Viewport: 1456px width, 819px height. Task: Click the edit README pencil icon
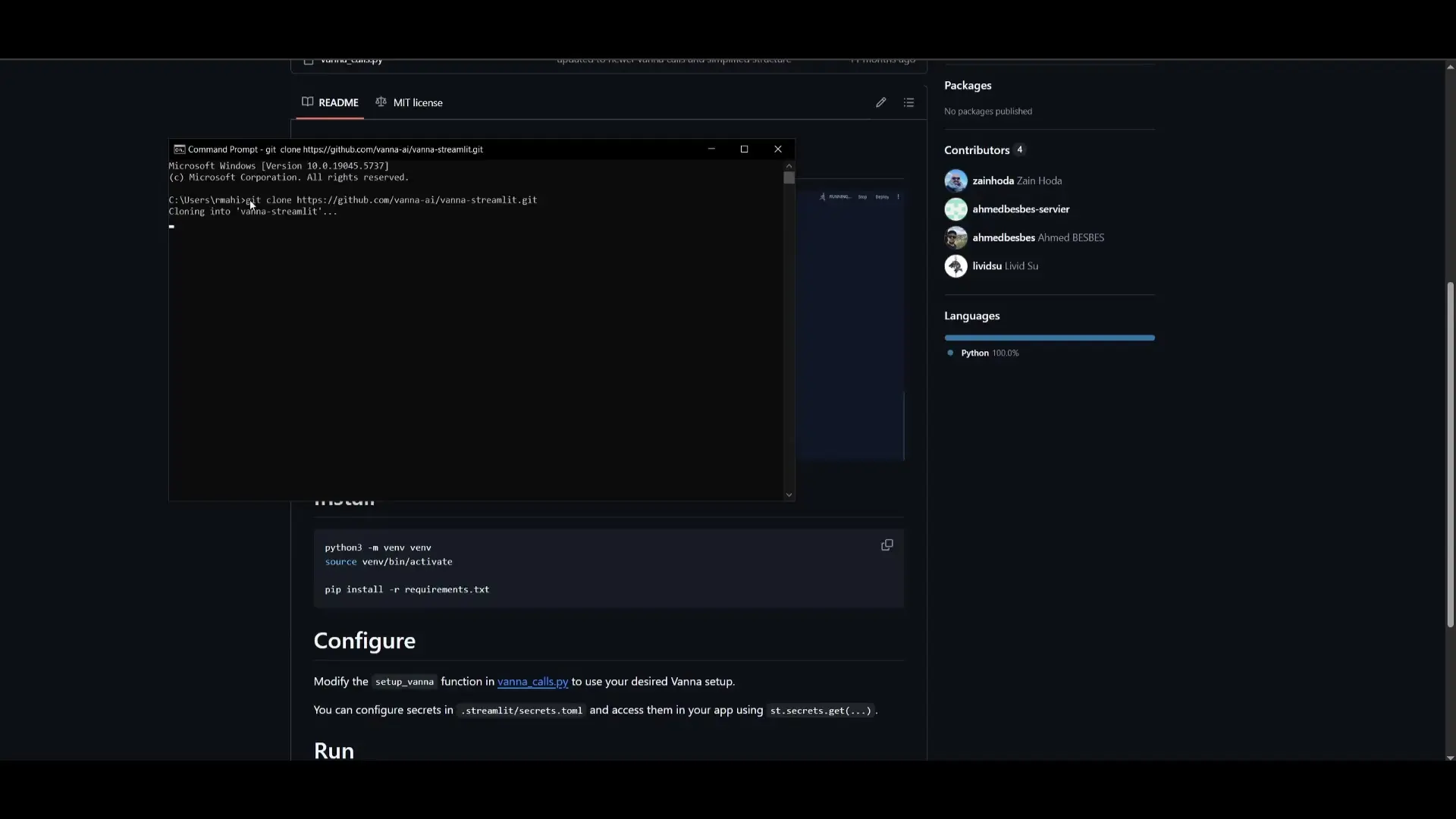(880, 102)
